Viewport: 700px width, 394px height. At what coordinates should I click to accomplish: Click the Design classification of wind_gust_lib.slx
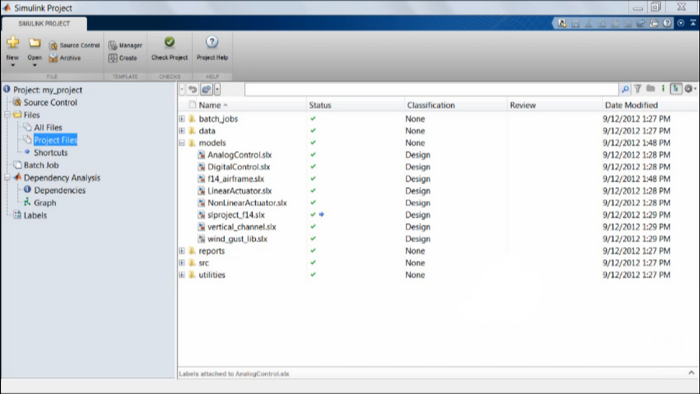click(x=418, y=239)
